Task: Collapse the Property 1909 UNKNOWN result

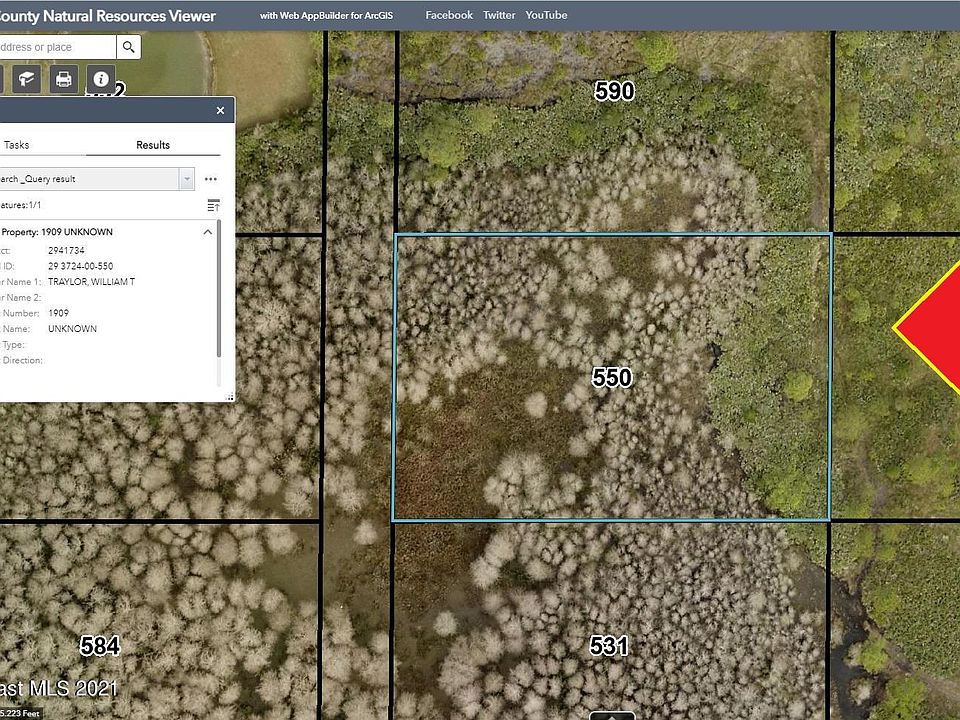Action: 208,232
